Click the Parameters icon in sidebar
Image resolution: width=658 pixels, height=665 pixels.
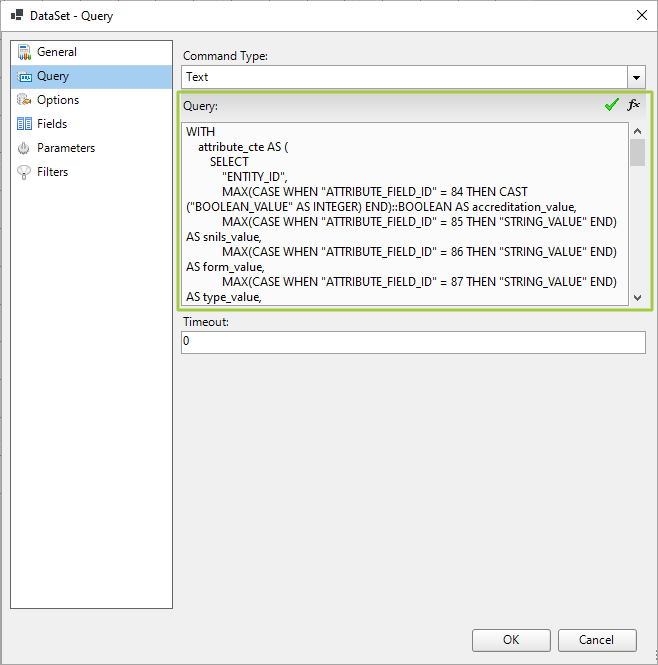24,148
